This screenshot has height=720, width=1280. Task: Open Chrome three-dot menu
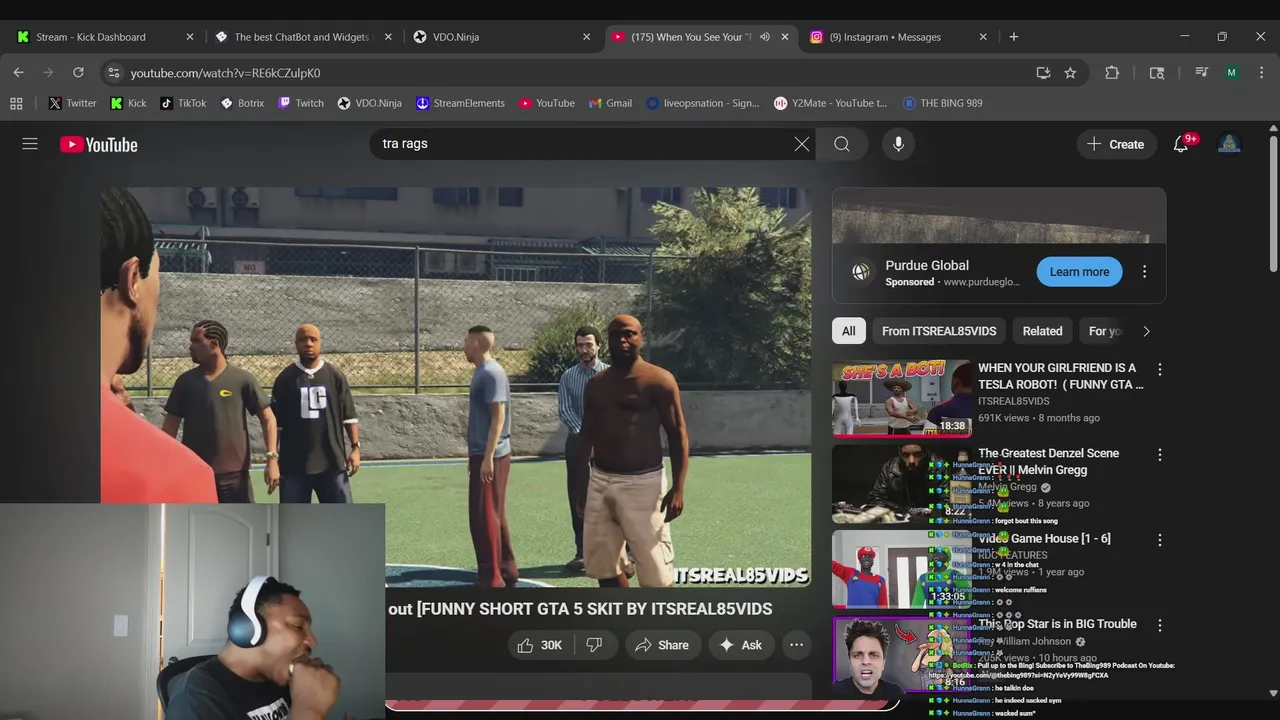[1261, 72]
